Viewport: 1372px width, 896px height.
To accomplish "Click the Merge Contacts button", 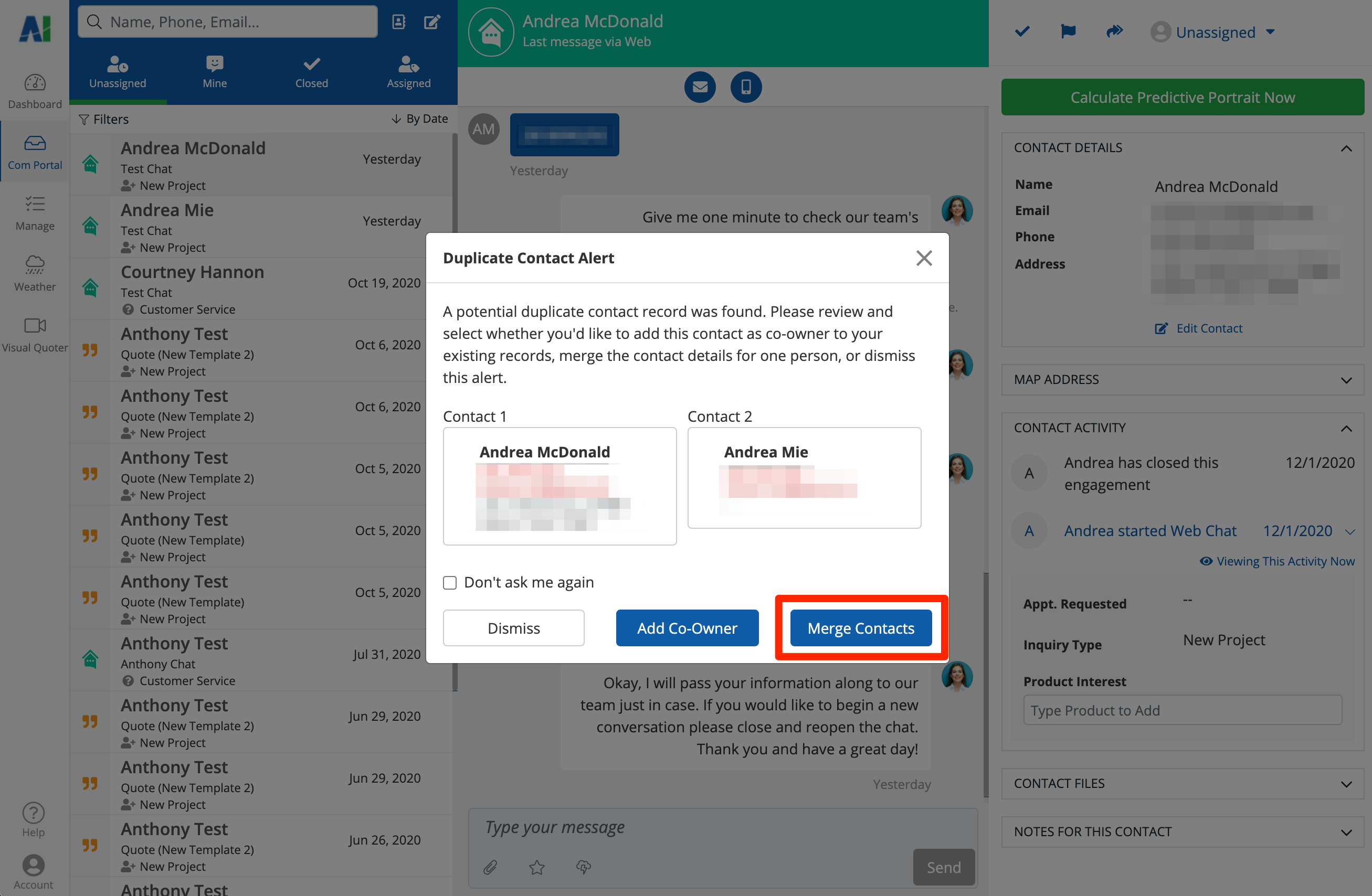I will pyautogui.click(x=860, y=628).
